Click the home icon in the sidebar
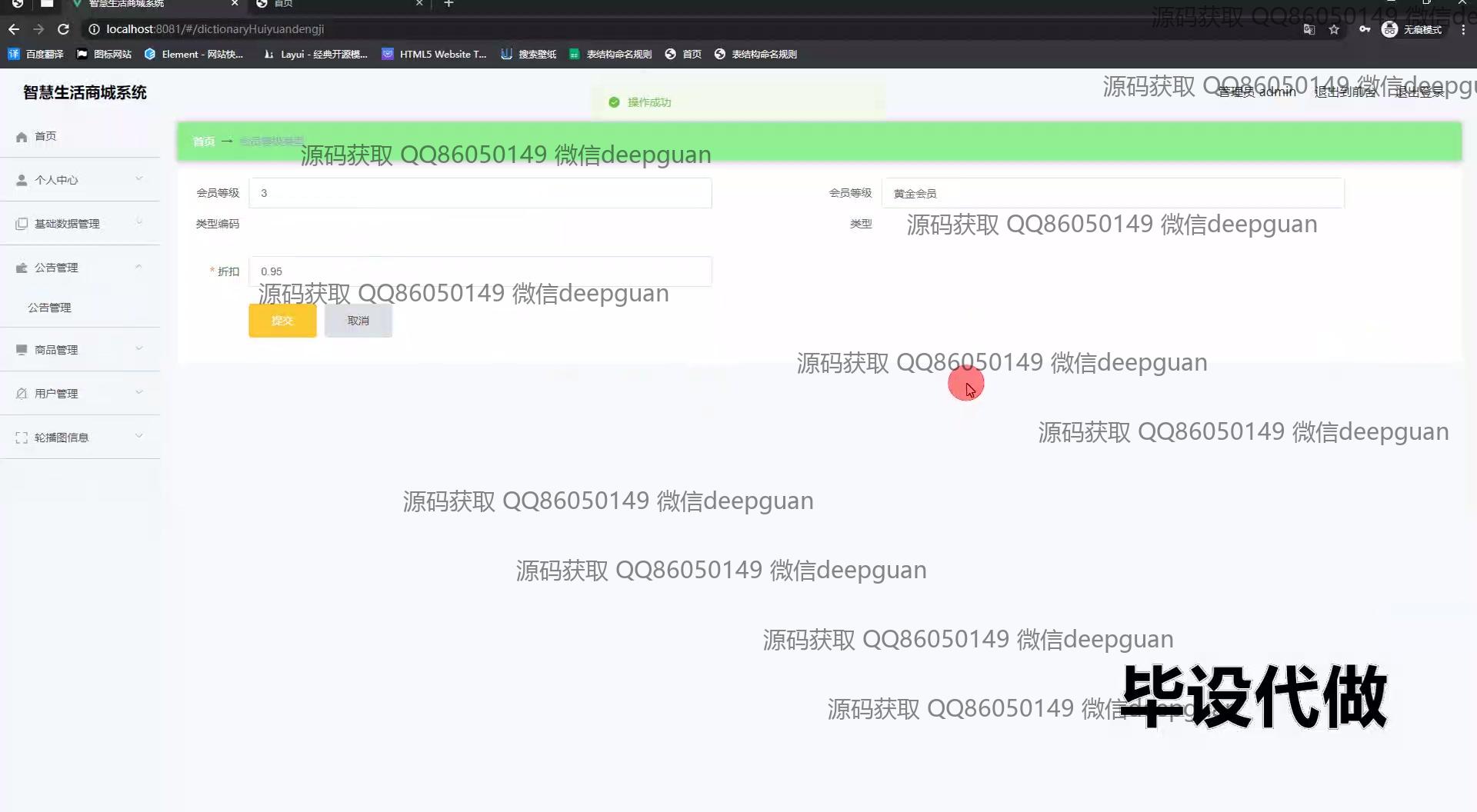1477x812 pixels. (x=22, y=137)
